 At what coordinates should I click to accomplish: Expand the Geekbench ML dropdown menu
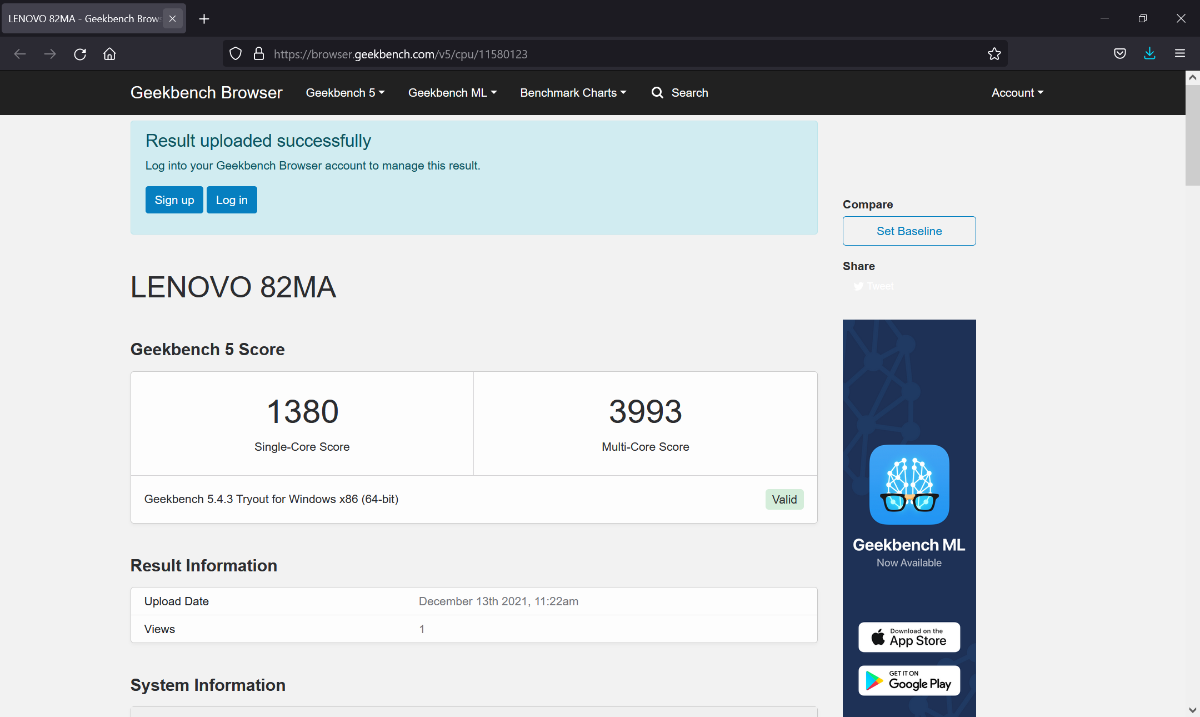tap(452, 93)
